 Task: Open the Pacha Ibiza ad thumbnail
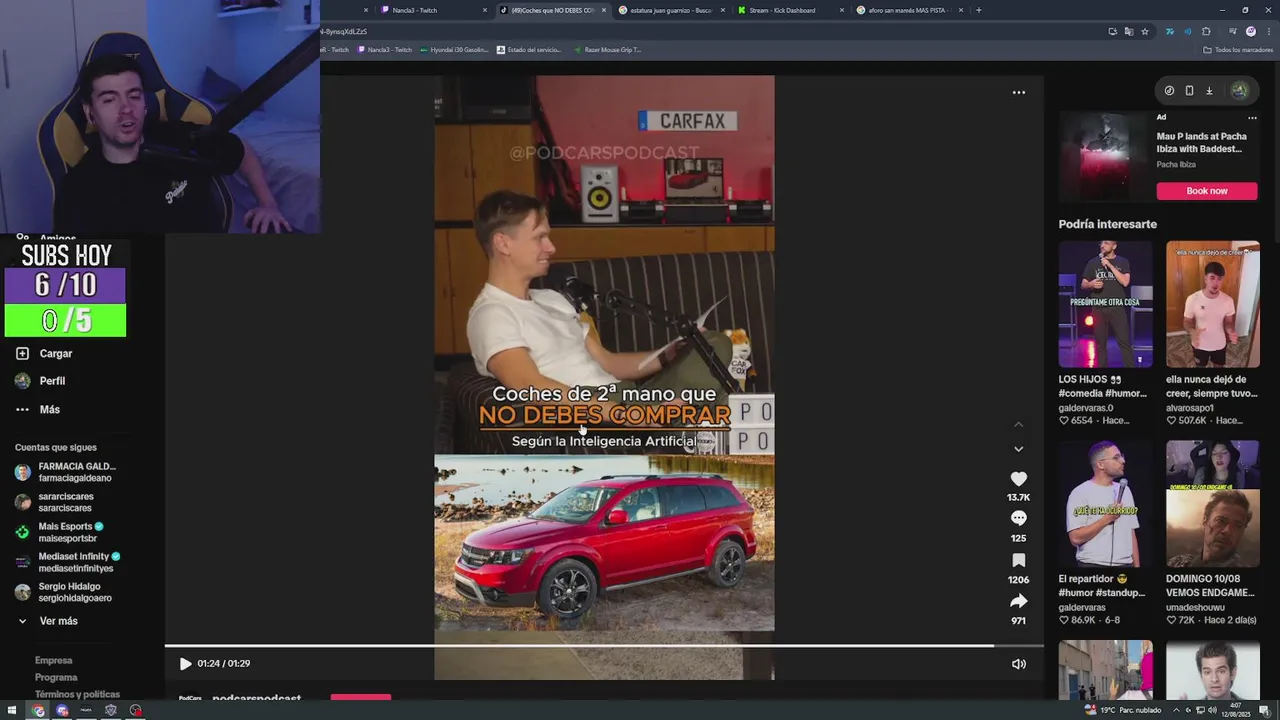coord(1105,155)
